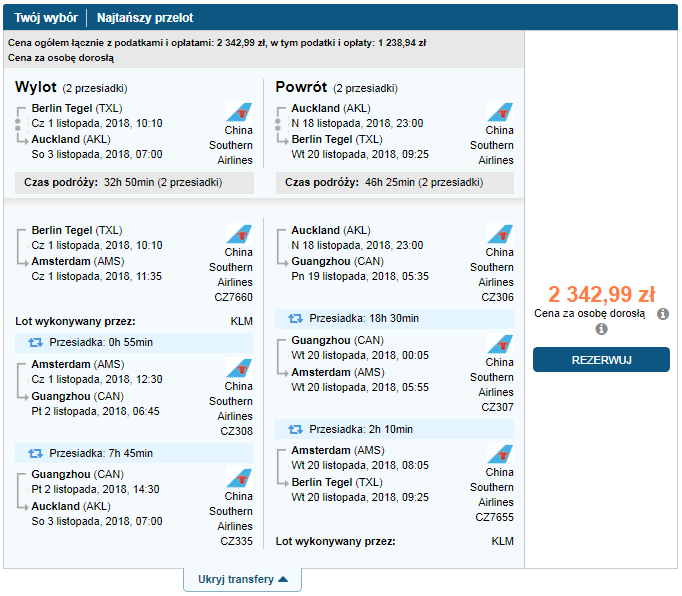Viewport: 682px width, 596px height.
Task: Click China Southern logo for flight CZ308
Action: (239, 368)
